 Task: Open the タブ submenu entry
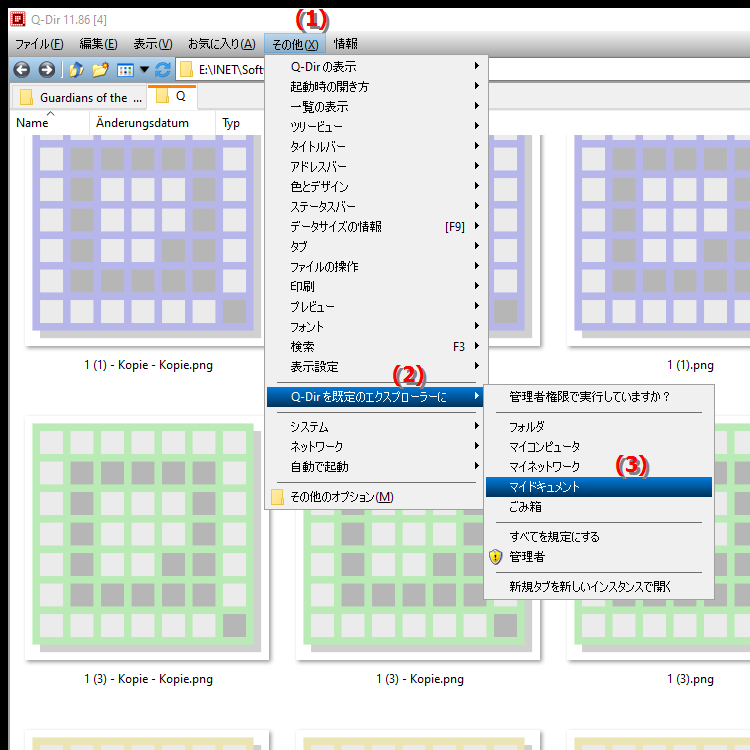(x=375, y=246)
